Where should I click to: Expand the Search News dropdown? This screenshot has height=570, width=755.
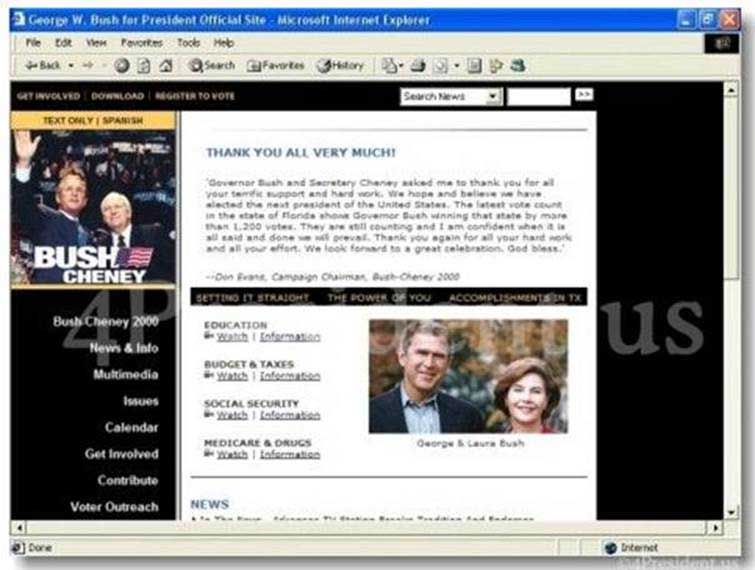[492, 96]
